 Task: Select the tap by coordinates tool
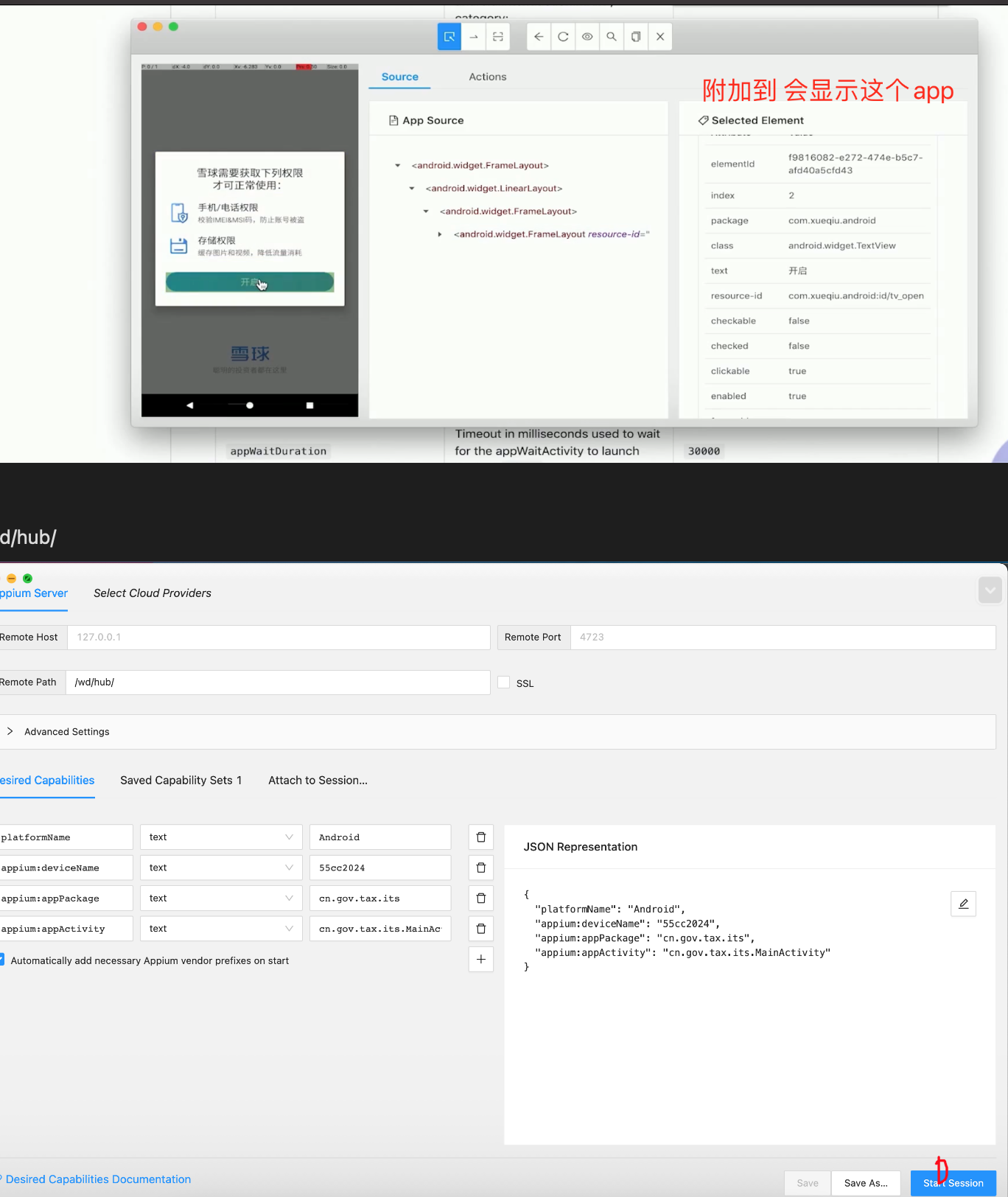tap(498, 37)
